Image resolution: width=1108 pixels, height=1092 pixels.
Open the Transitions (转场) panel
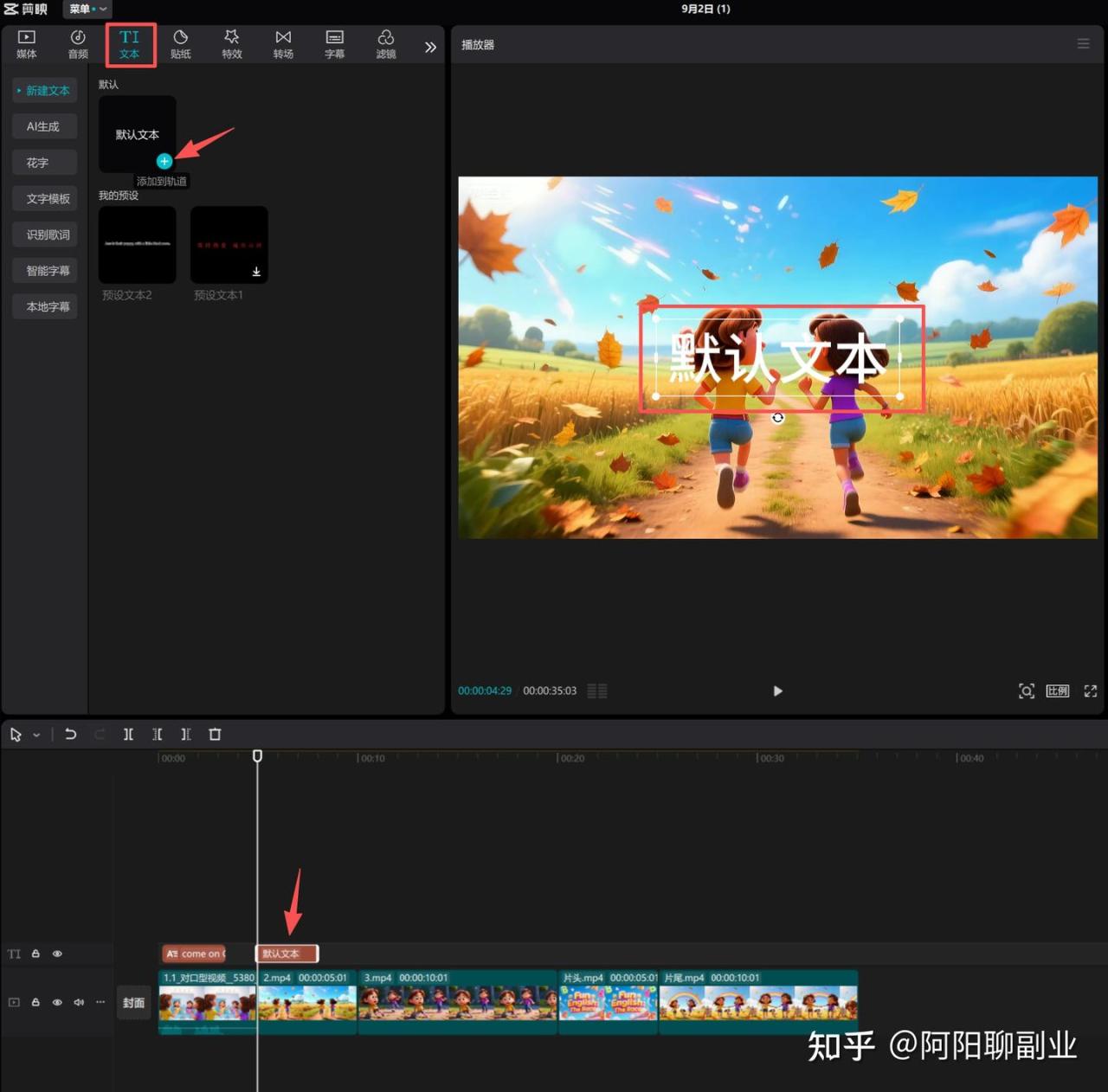tap(283, 44)
